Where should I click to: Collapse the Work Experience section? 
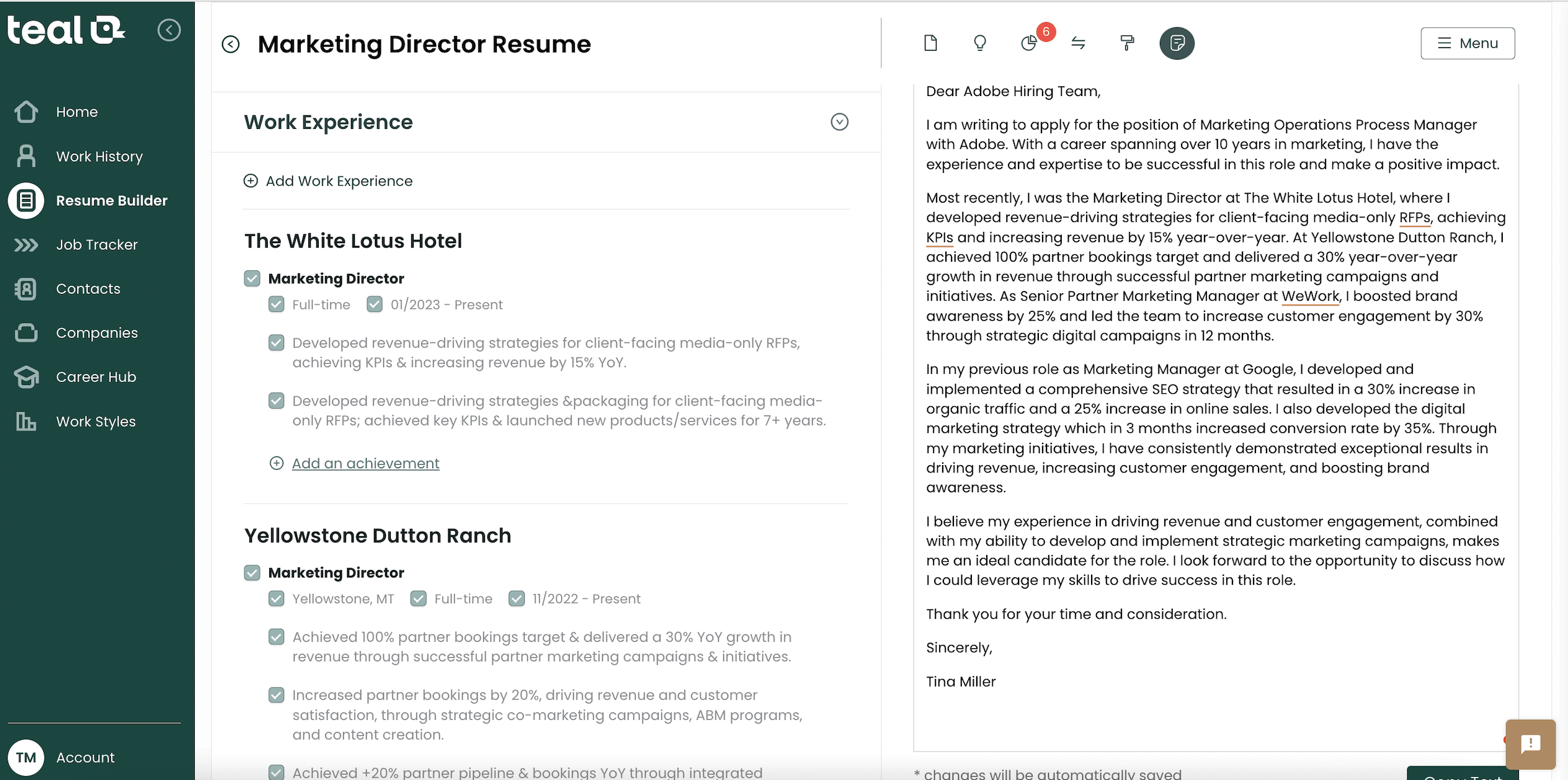coord(839,122)
